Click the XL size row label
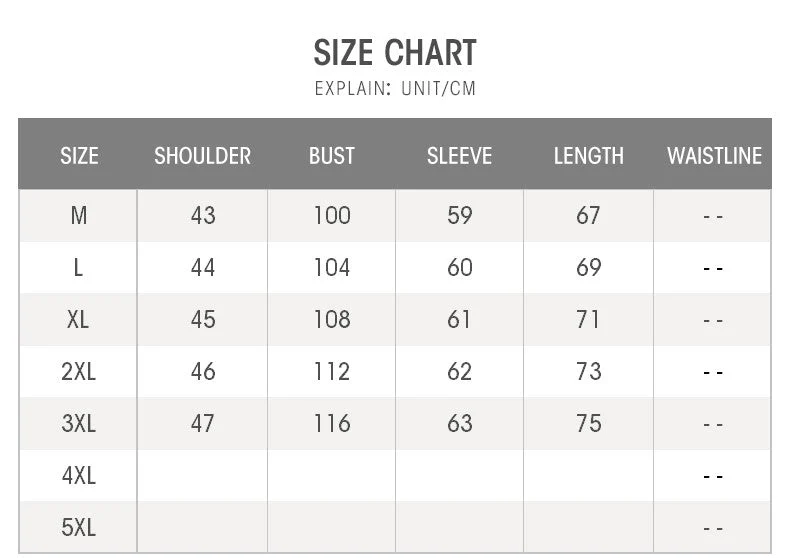 [x=79, y=319]
